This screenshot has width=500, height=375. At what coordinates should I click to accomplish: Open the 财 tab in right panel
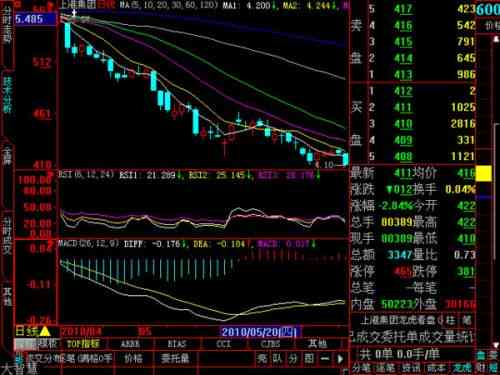[480, 368]
